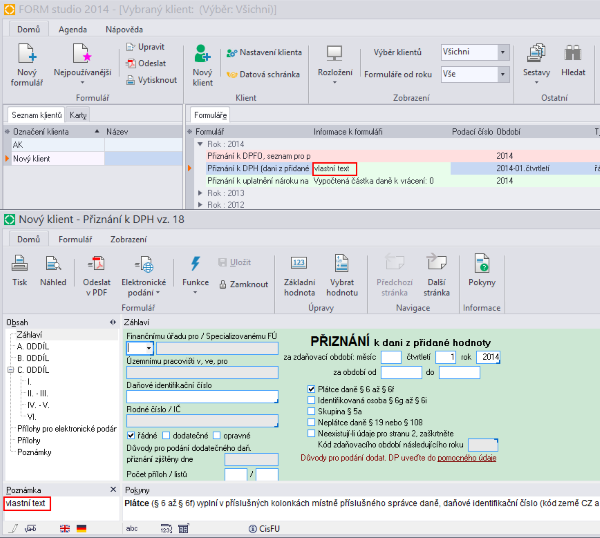600x538 pixels.
Task: Click the Hledat binoculars icon
Action: [x=573, y=53]
